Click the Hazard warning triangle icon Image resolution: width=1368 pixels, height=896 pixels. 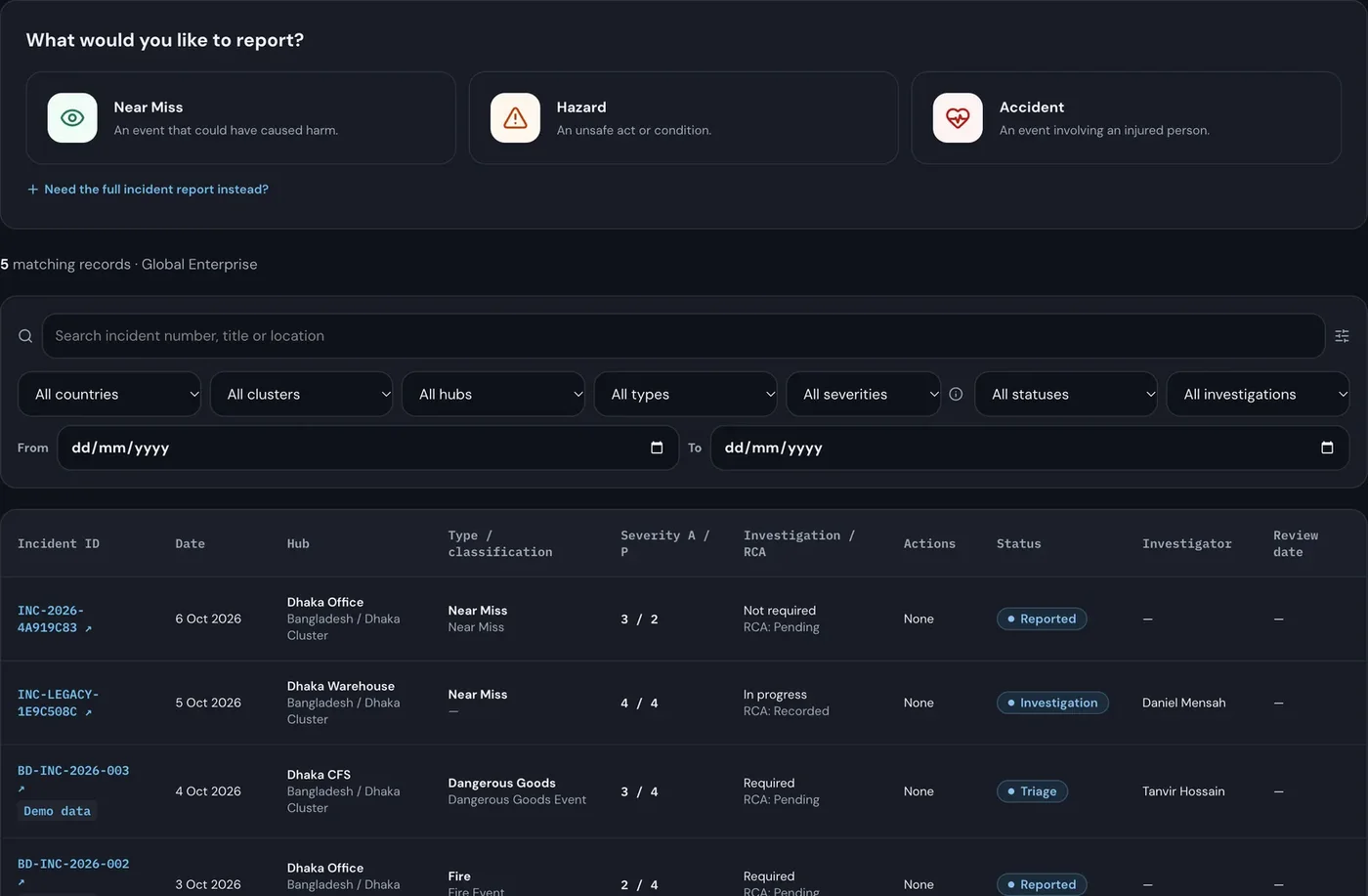(x=515, y=118)
